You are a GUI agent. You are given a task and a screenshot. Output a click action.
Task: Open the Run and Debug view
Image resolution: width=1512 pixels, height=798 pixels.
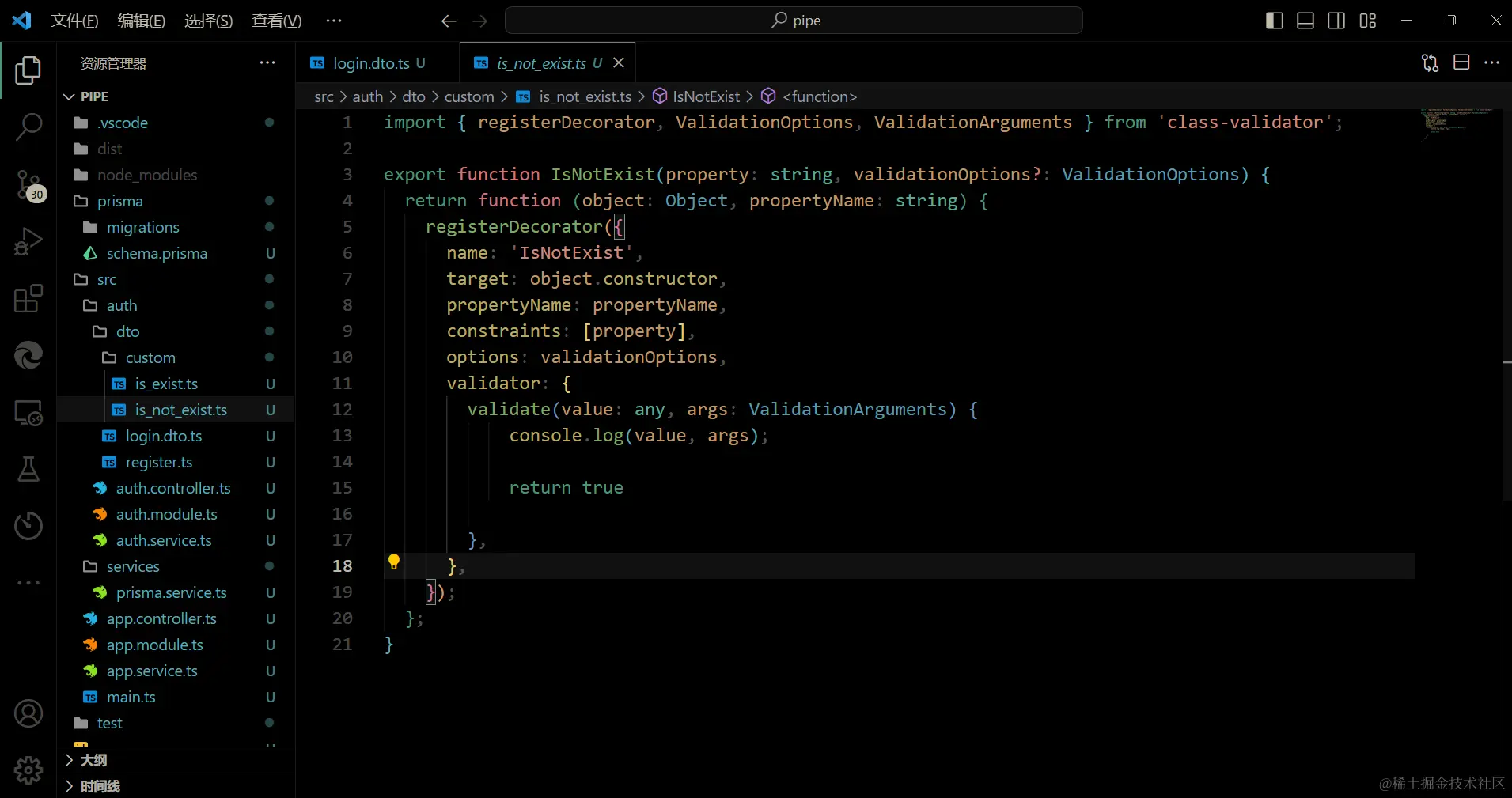coord(28,241)
